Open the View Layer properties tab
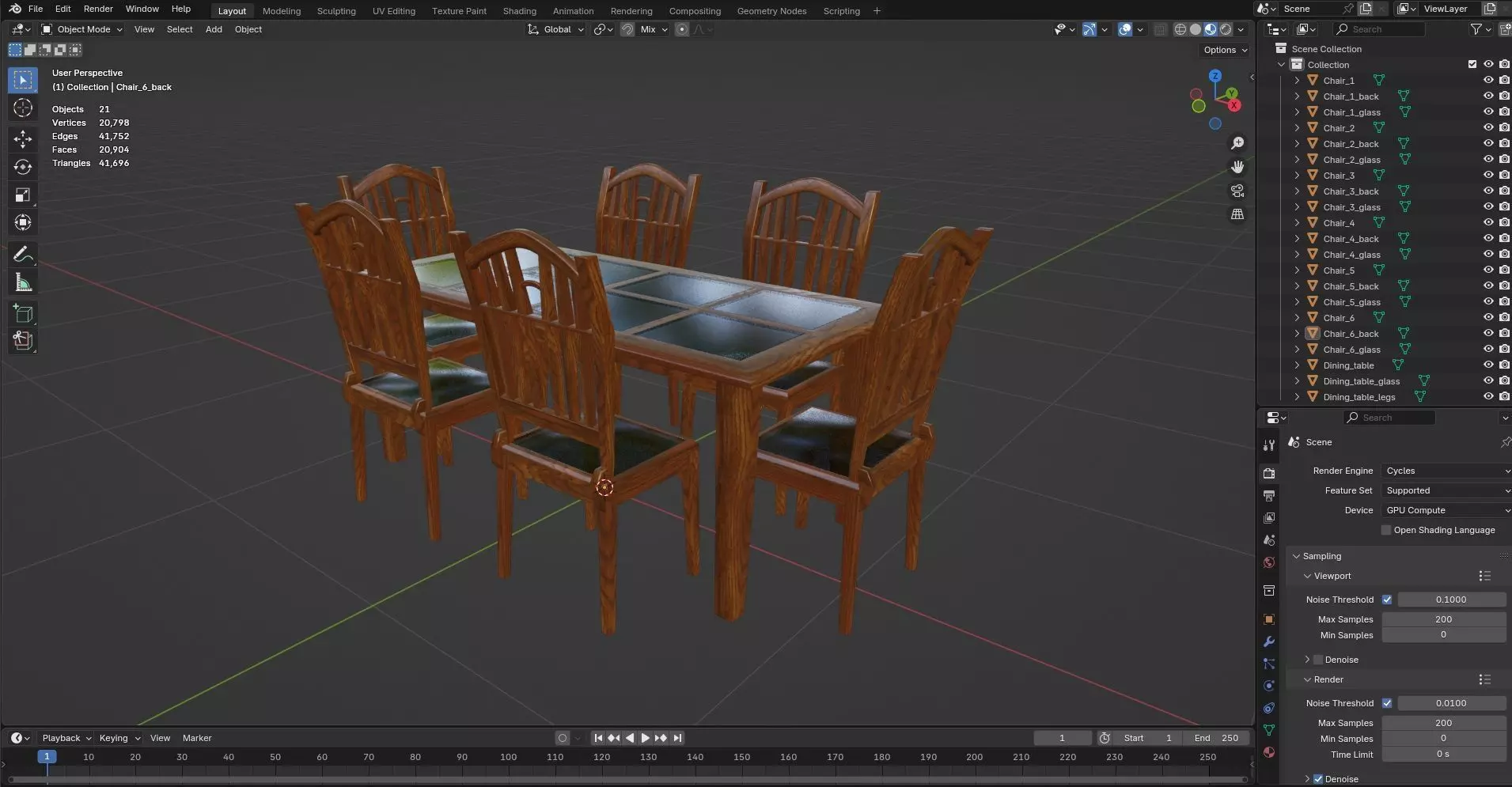Screen dimensions: 1512x787 point(1269,518)
